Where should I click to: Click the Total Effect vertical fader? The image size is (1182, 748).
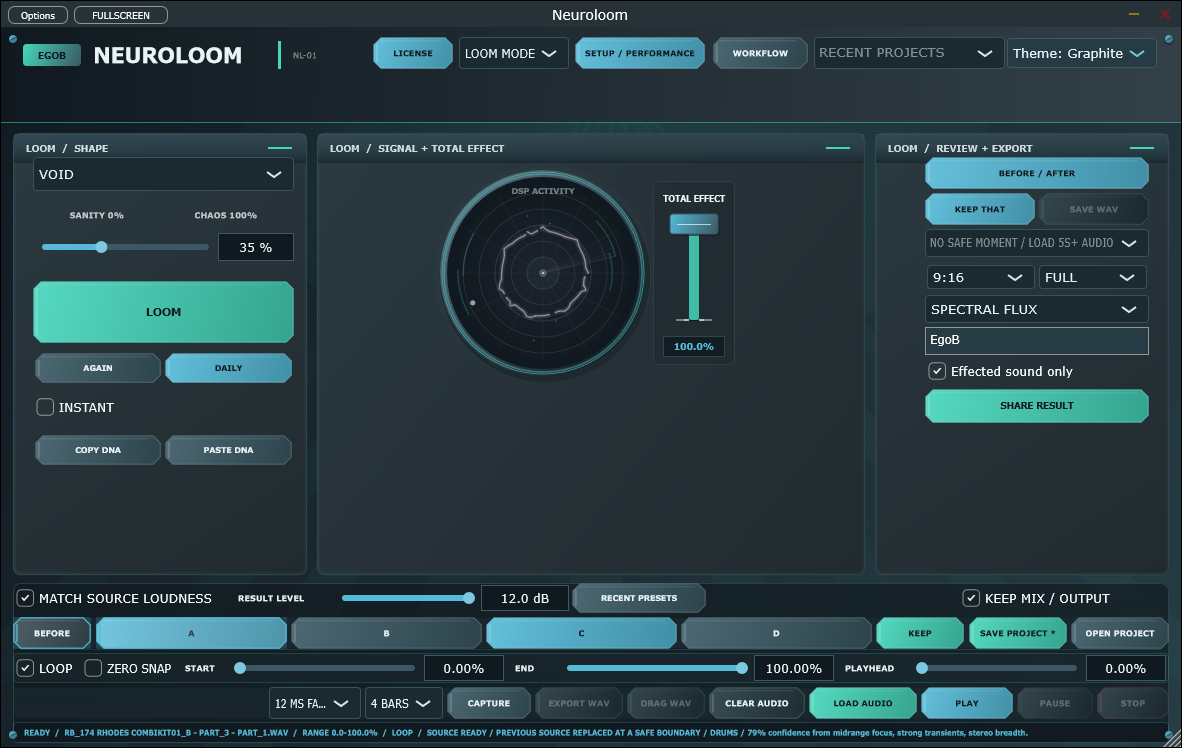(694, 224)
